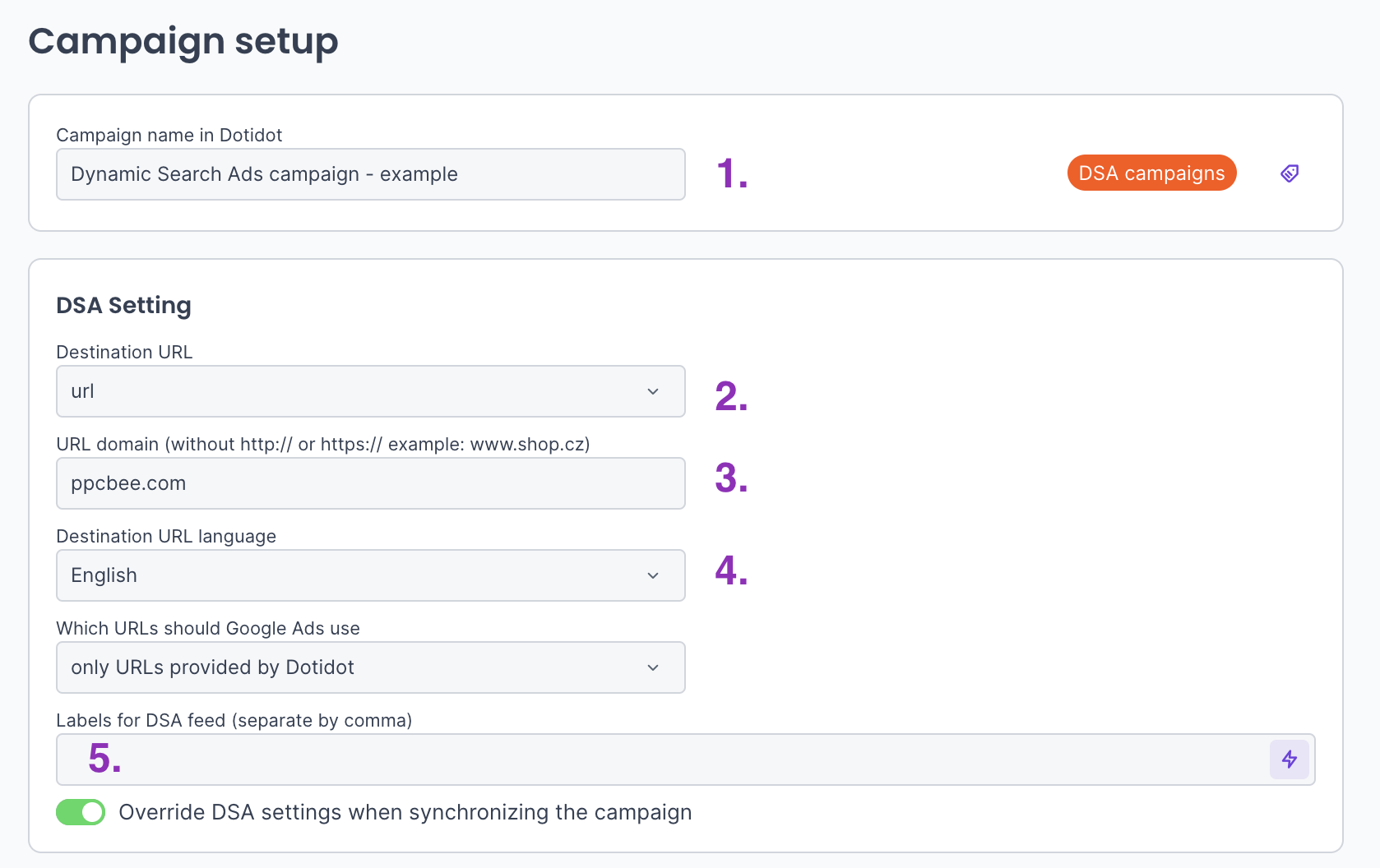Disable the Override DSA settings toggle
Image resolution: width=1380 pixels, height=868 pixels.
(81, 812)
